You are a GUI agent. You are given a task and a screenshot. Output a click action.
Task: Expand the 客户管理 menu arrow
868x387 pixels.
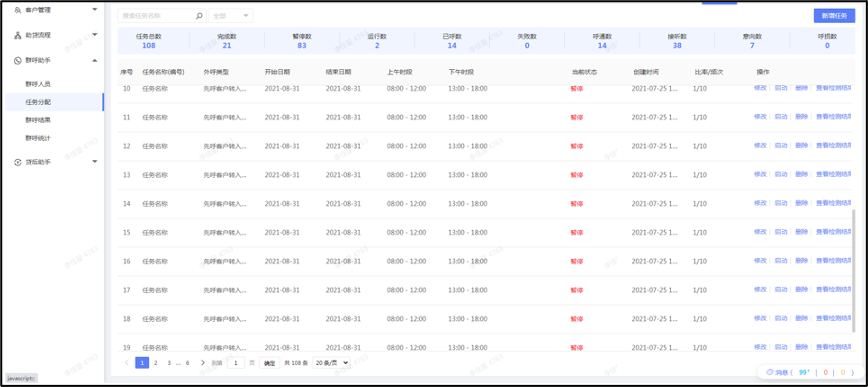[x=95, y=10]
